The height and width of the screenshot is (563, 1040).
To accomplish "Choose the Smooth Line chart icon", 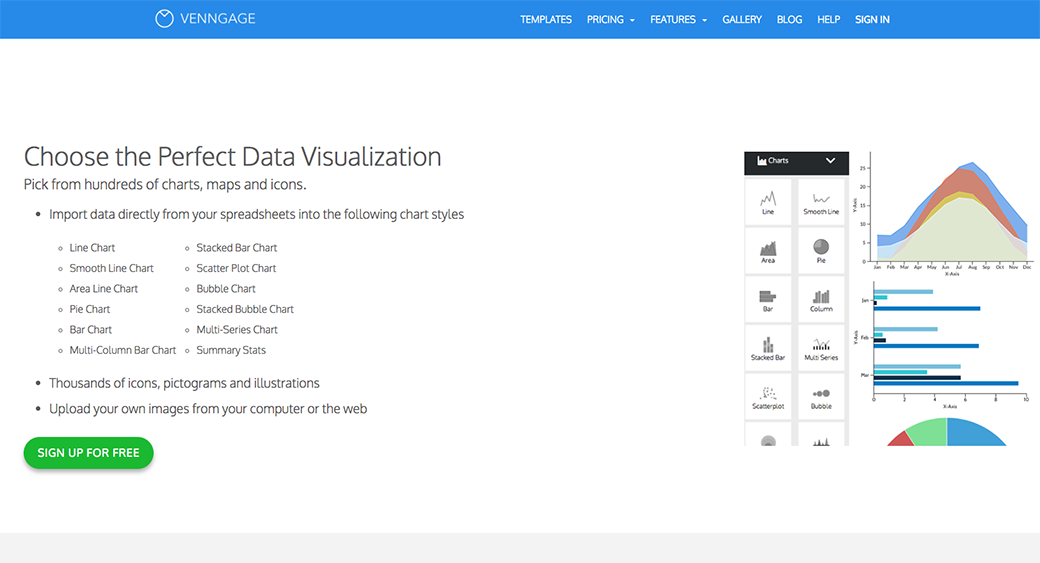I will tap(821, 200).
